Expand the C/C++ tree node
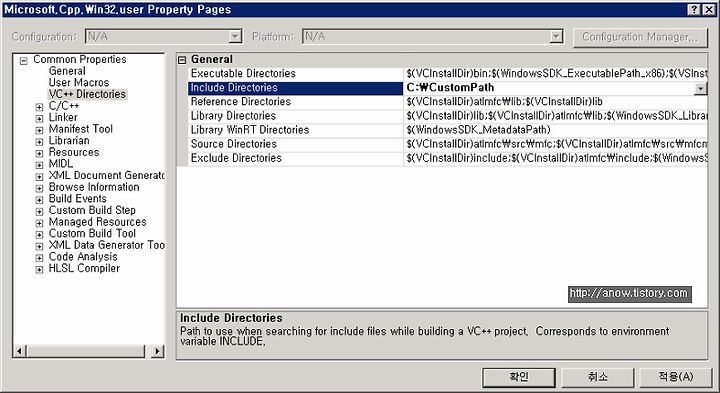The image size is (720, 393). (39, 107)
